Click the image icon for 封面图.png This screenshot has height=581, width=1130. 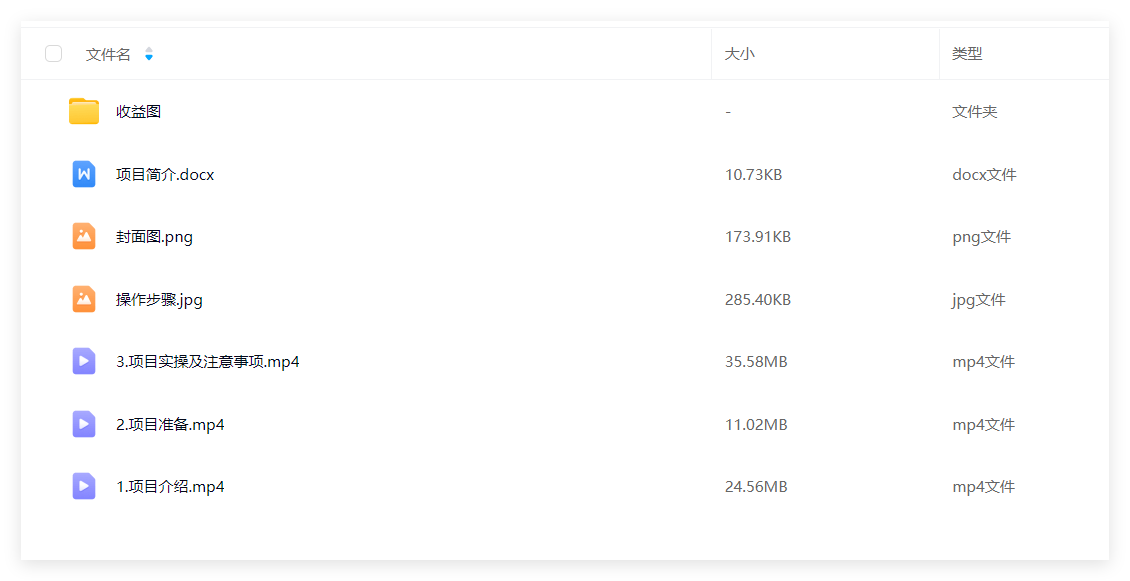pyautogui.click(x=84, y=236)
